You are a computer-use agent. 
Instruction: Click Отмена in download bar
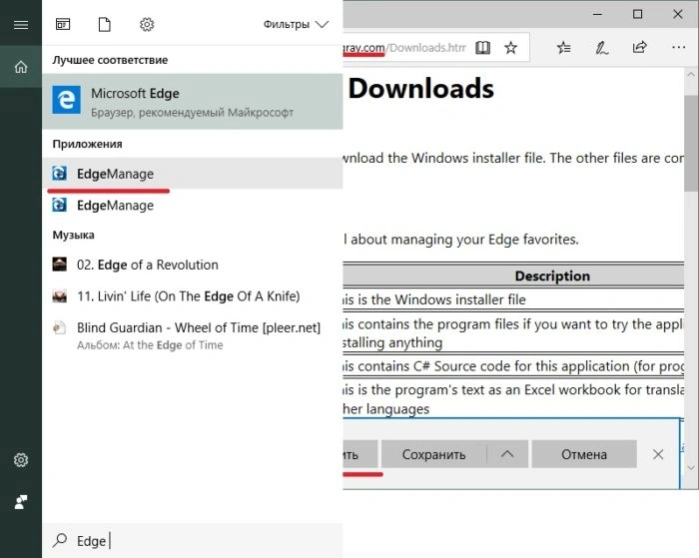click(584, 454)
